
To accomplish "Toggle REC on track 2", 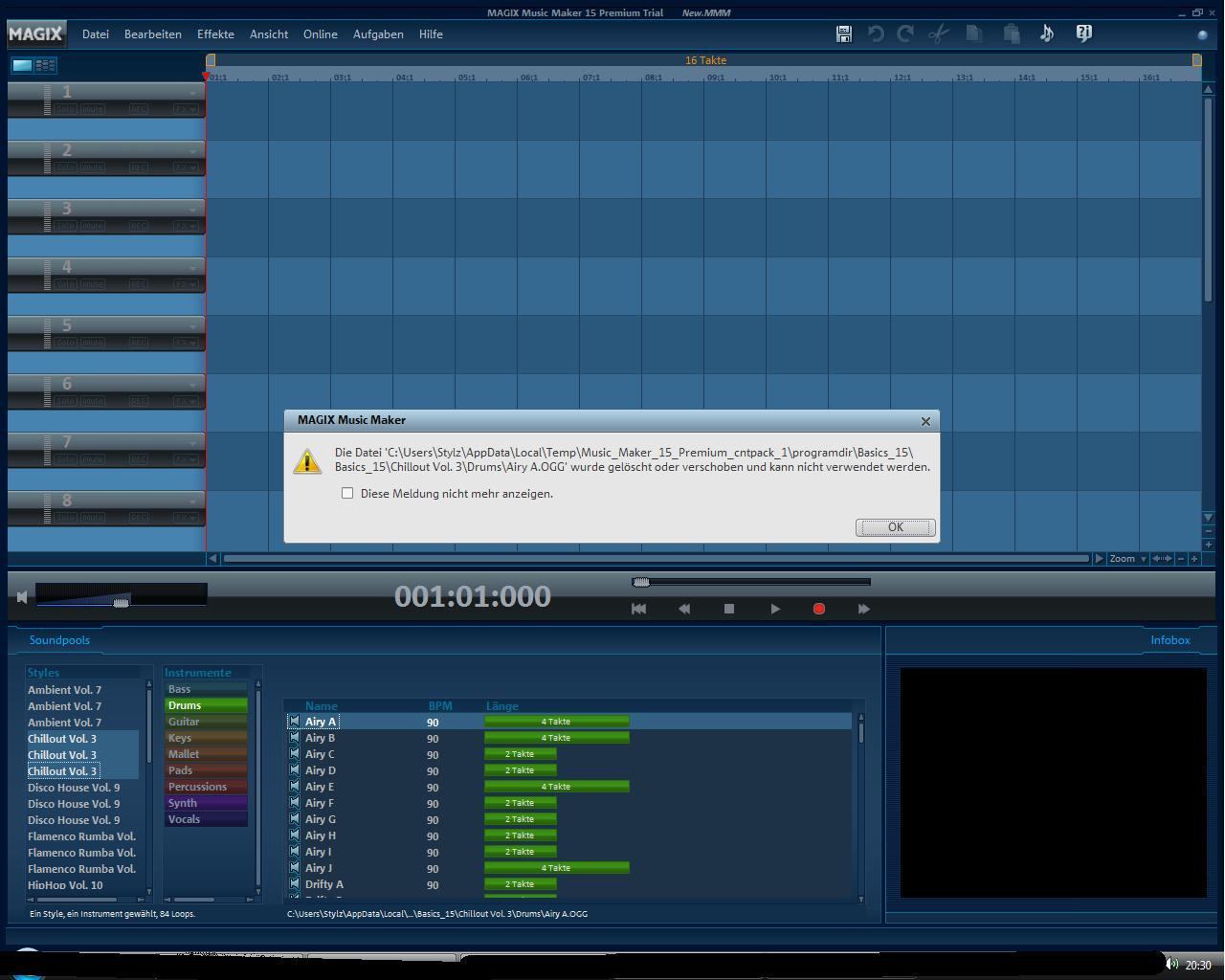I will pos(139,167).
